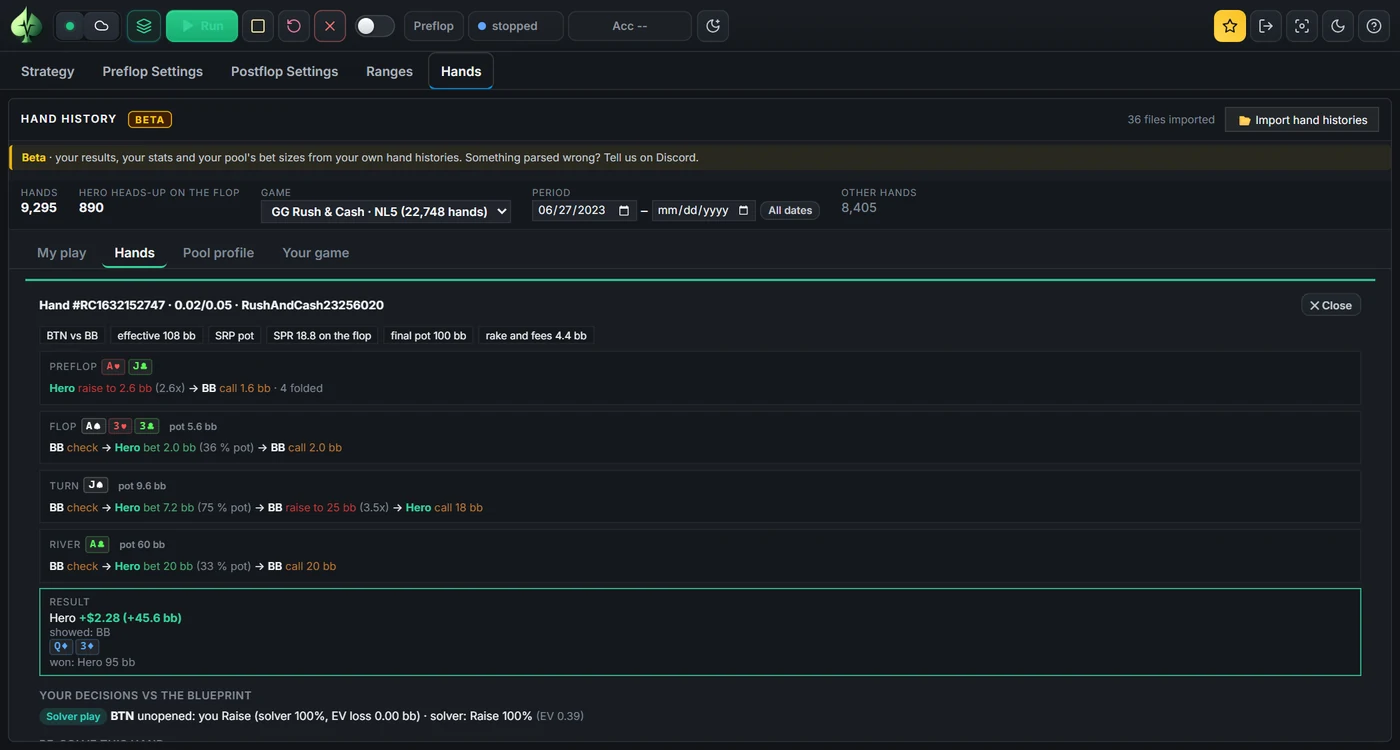Click the 06/27/2023 start date field
The width and height of the screenshot is (1400, 750).
(x=585, y=210)
